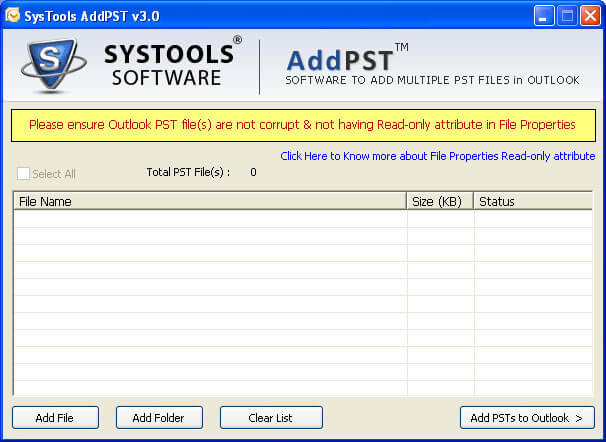Click the SysTools AddPST v3.0 title text
The image size is (606, 442).
tap(92, 16)
